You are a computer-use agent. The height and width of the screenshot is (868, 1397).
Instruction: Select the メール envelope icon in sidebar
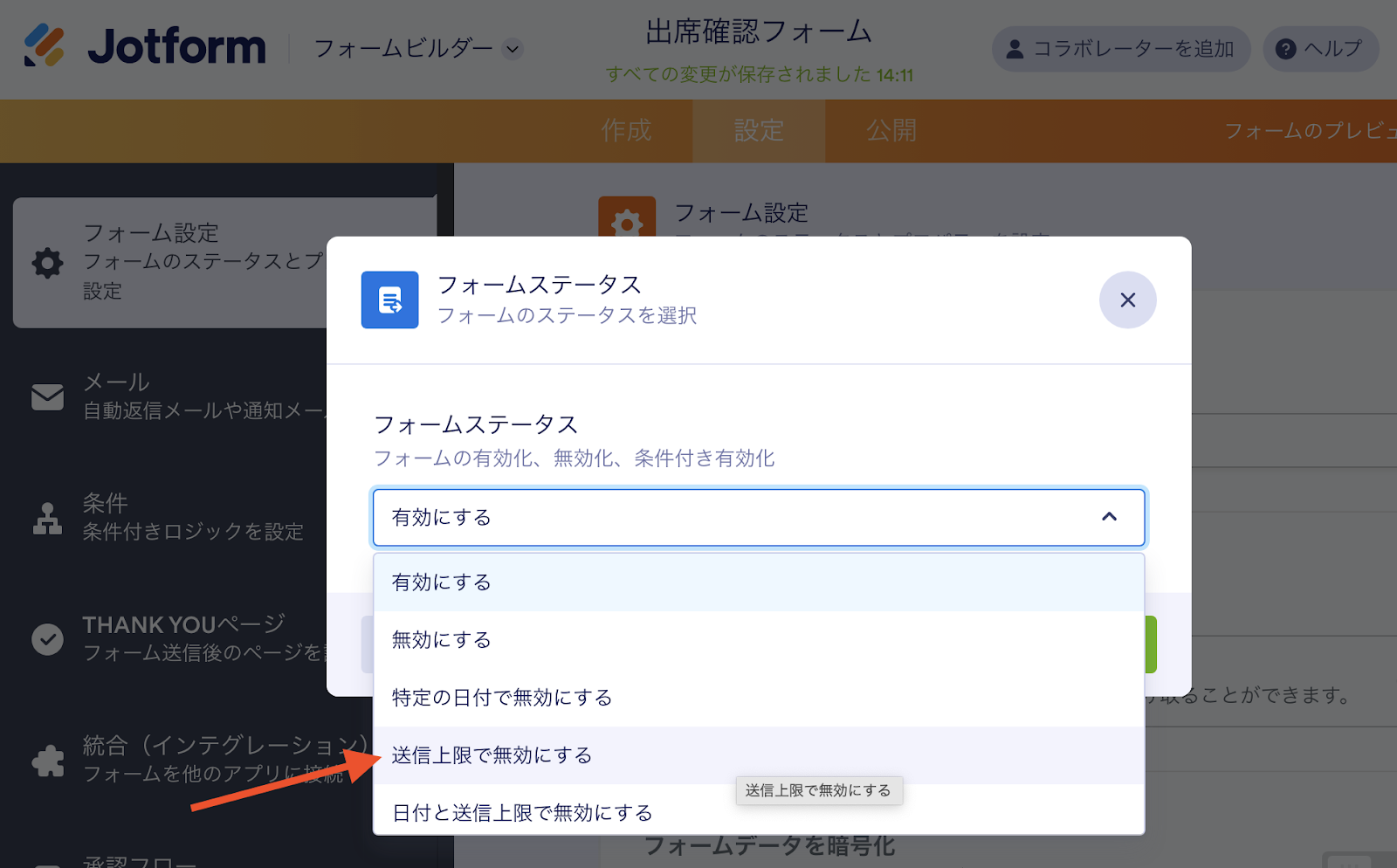coord(48,396)
